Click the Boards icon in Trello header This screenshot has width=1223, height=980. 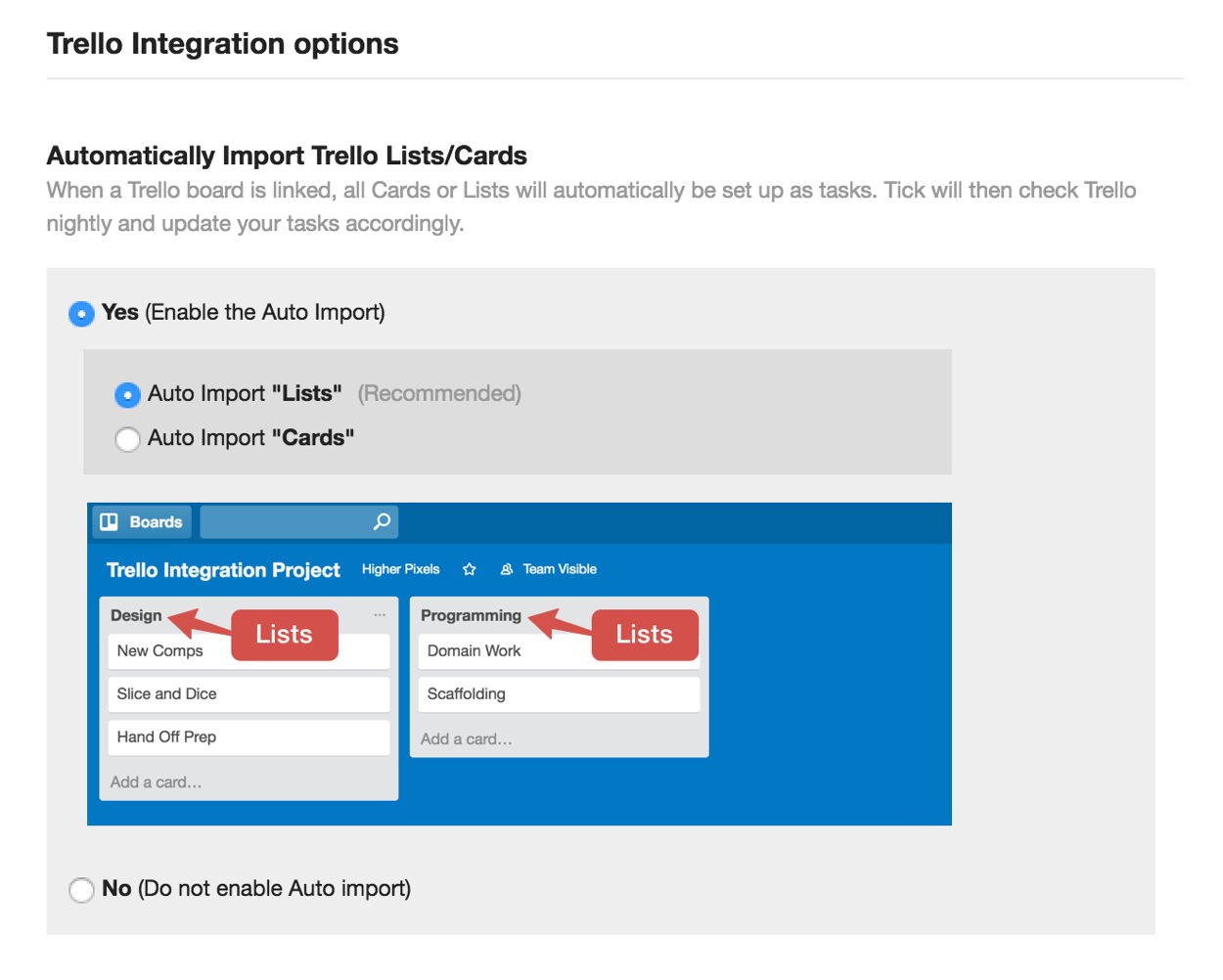pyautogui.click(x=141, y=521)
